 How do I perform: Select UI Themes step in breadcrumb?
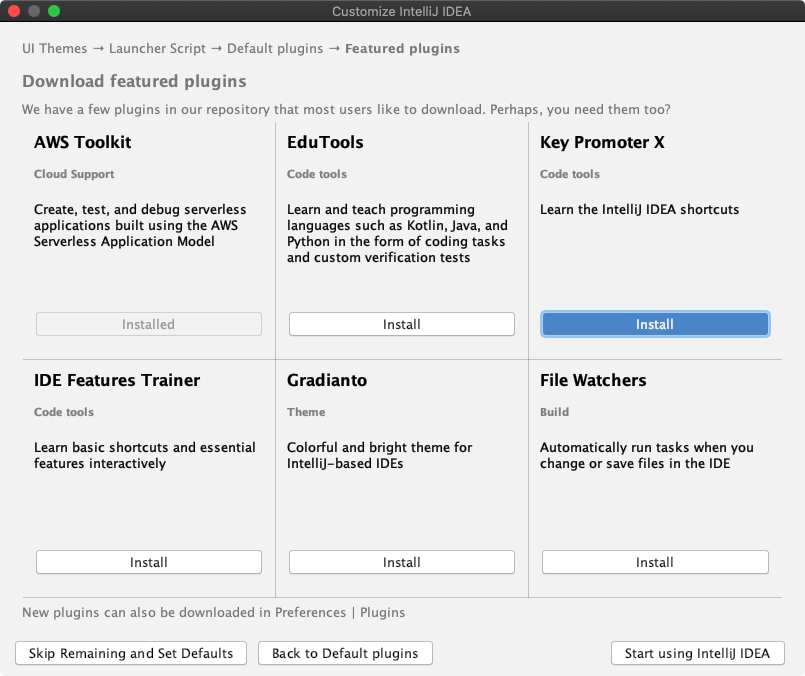[54, 48]
